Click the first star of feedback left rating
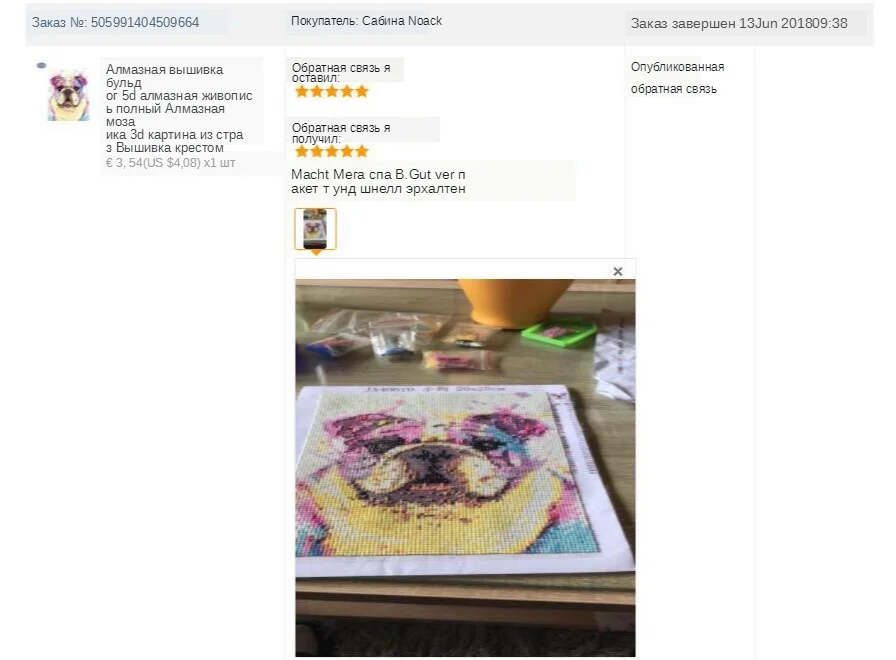Viewport: 896px width, 660px height. pos(302,91)
